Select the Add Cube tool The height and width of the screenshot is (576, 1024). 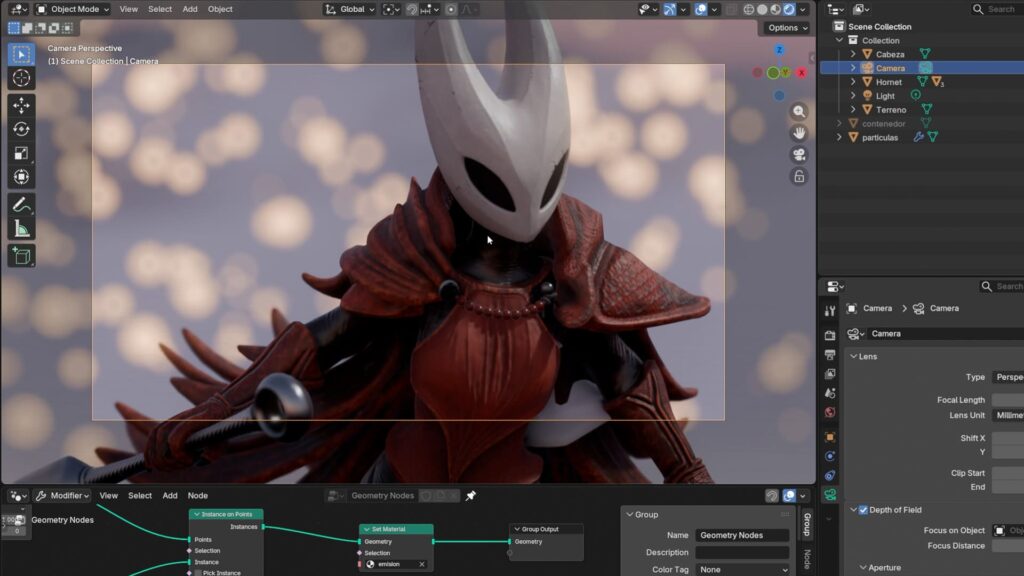21,256
